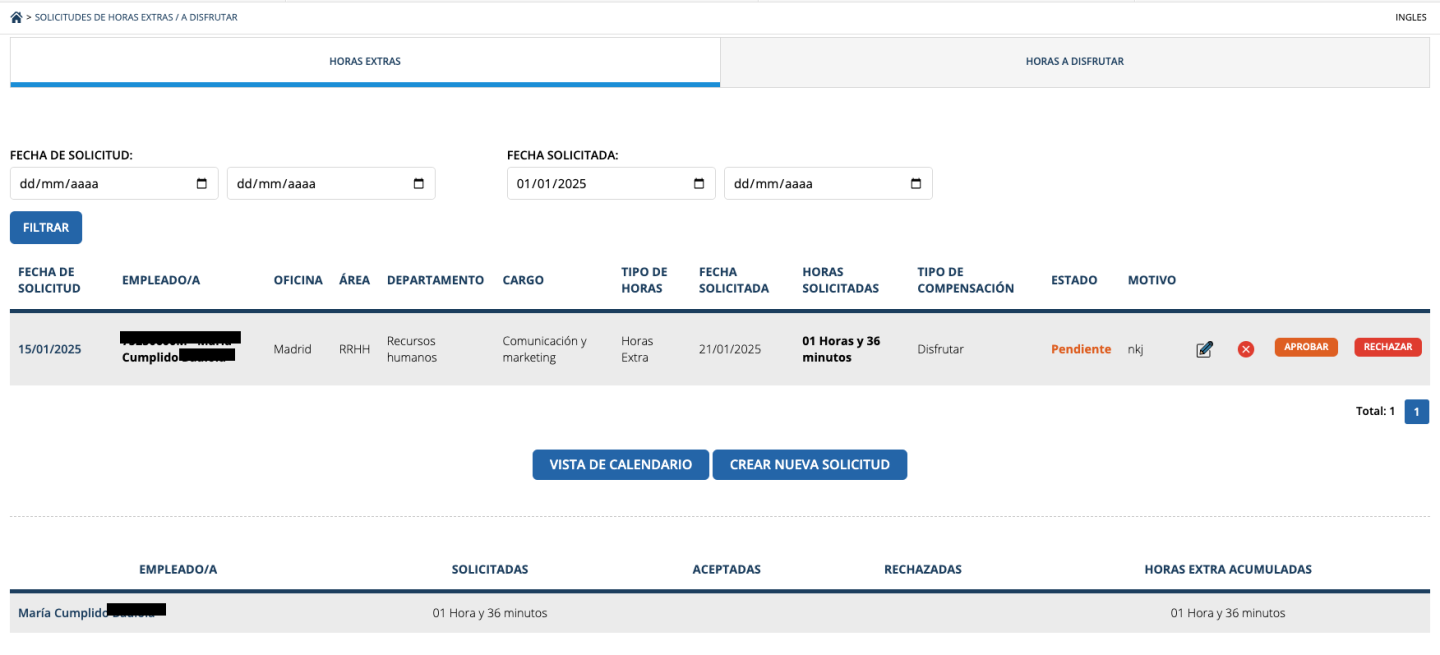Click the home icon in breadcrumb
Viewport: 1440px width, 655px height.
pos(16,17)
